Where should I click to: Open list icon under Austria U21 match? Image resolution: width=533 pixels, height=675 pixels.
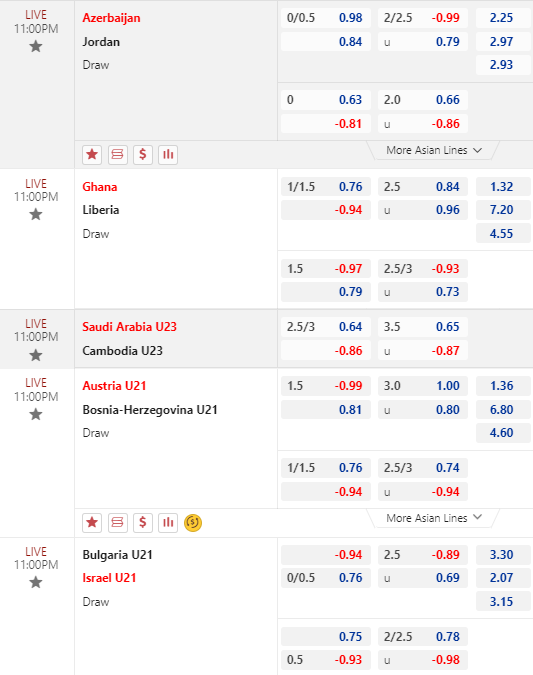click(x=117, y=523)
